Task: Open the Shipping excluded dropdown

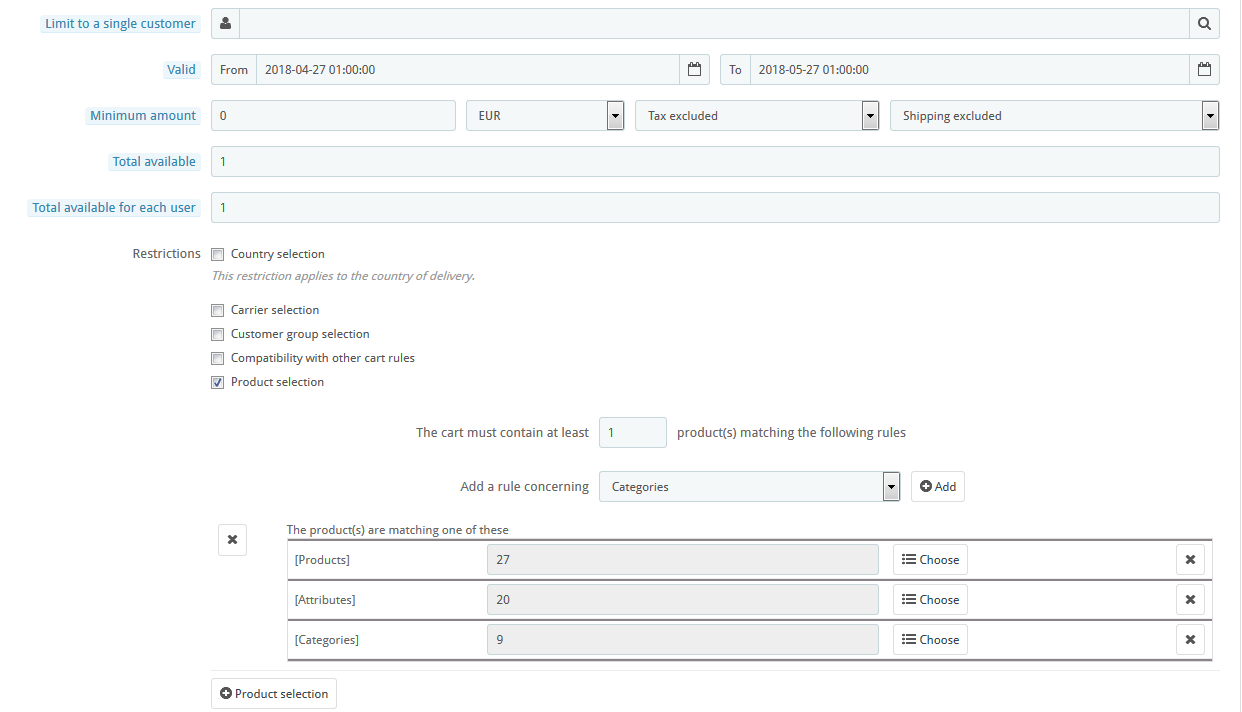Action: (1054, 116)
